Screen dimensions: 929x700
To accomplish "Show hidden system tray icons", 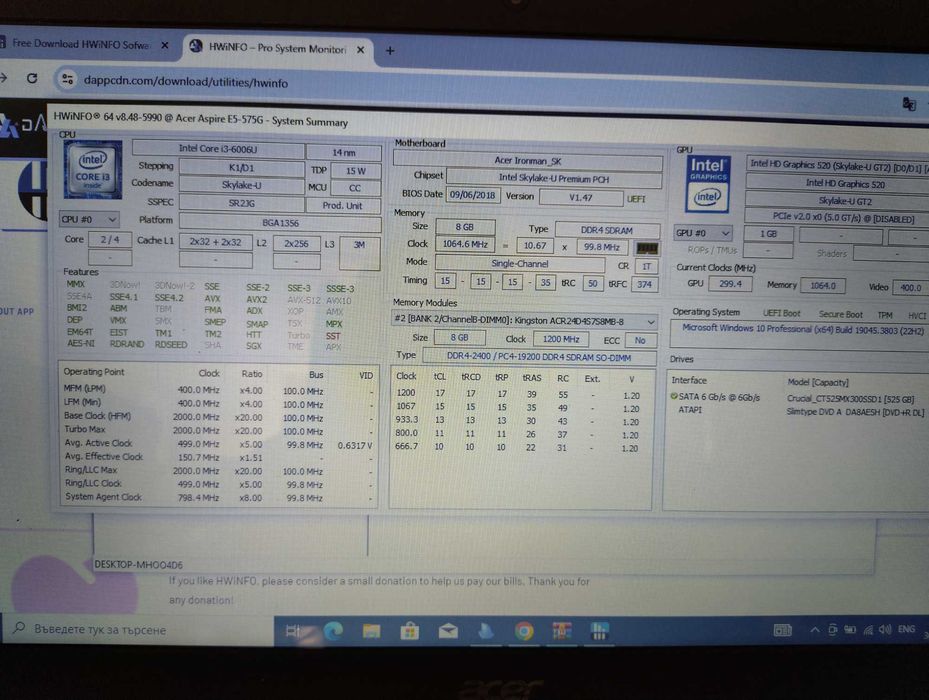I will coord(815,630).
